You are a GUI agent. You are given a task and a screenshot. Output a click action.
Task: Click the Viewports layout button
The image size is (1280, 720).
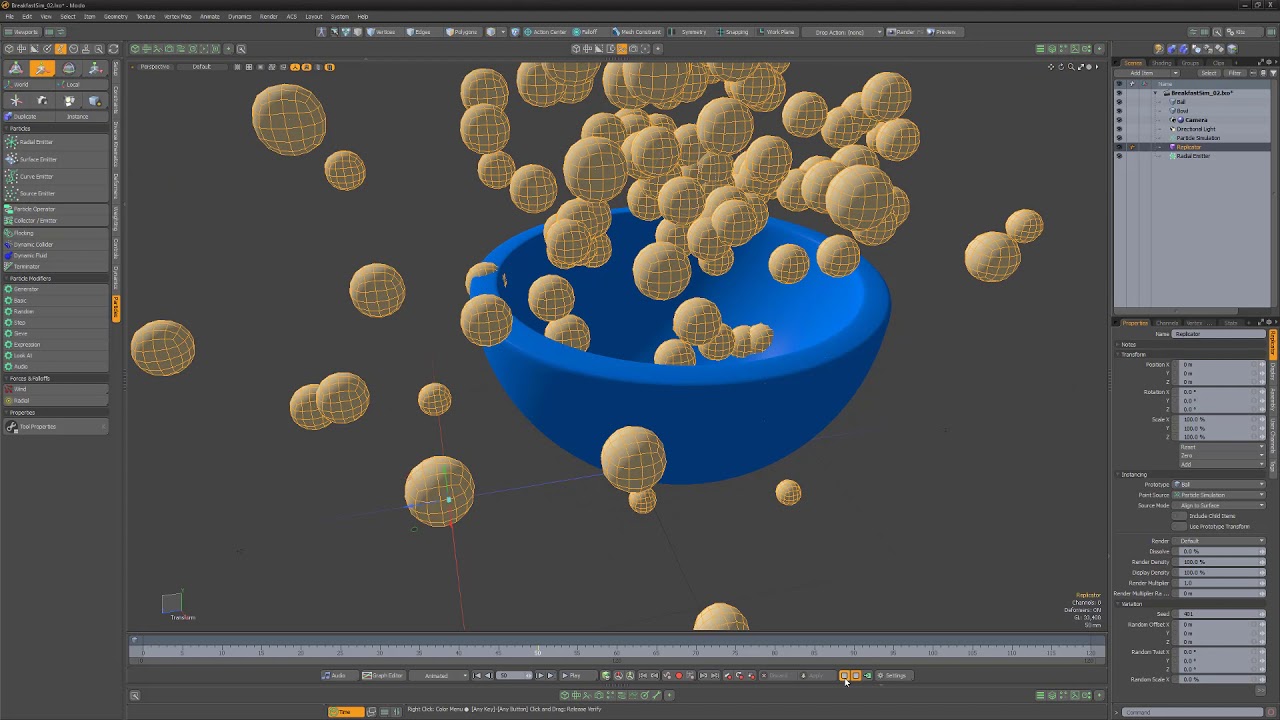22,32
